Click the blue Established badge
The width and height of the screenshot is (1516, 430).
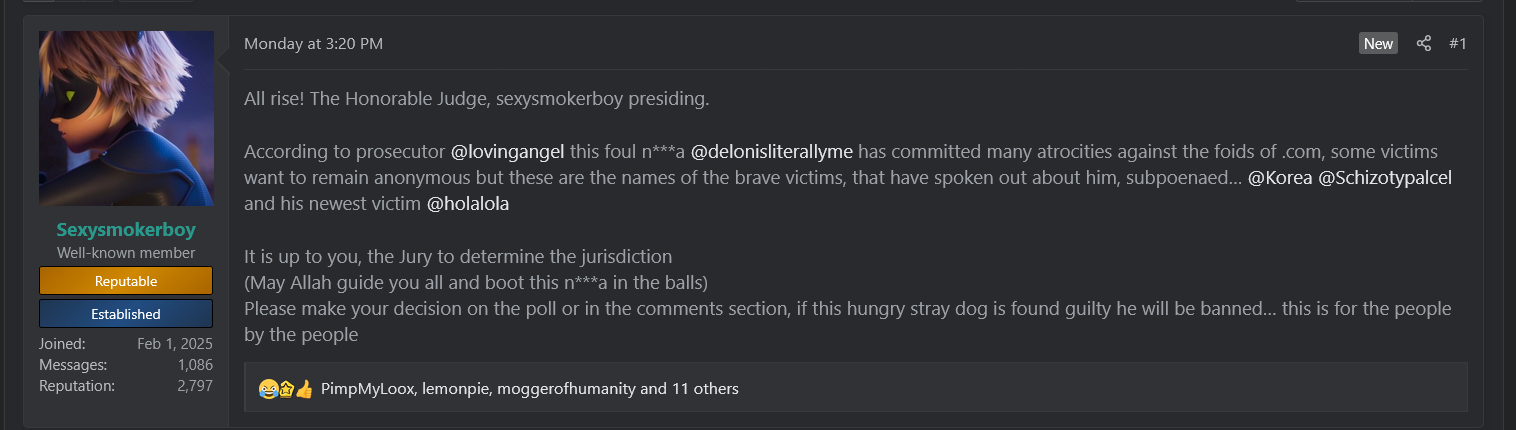[126, 314]
